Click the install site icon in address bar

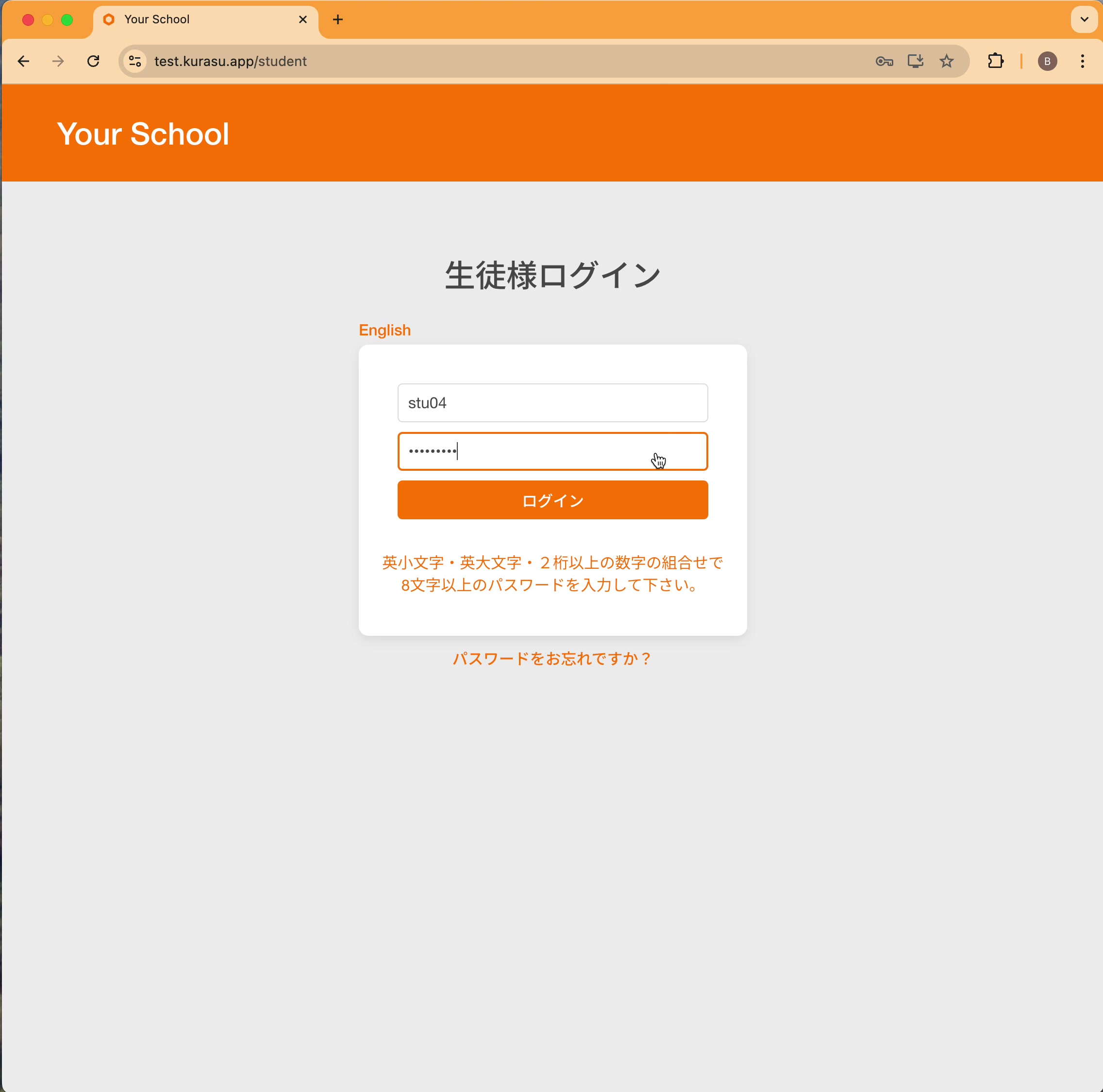coord(916,61)
